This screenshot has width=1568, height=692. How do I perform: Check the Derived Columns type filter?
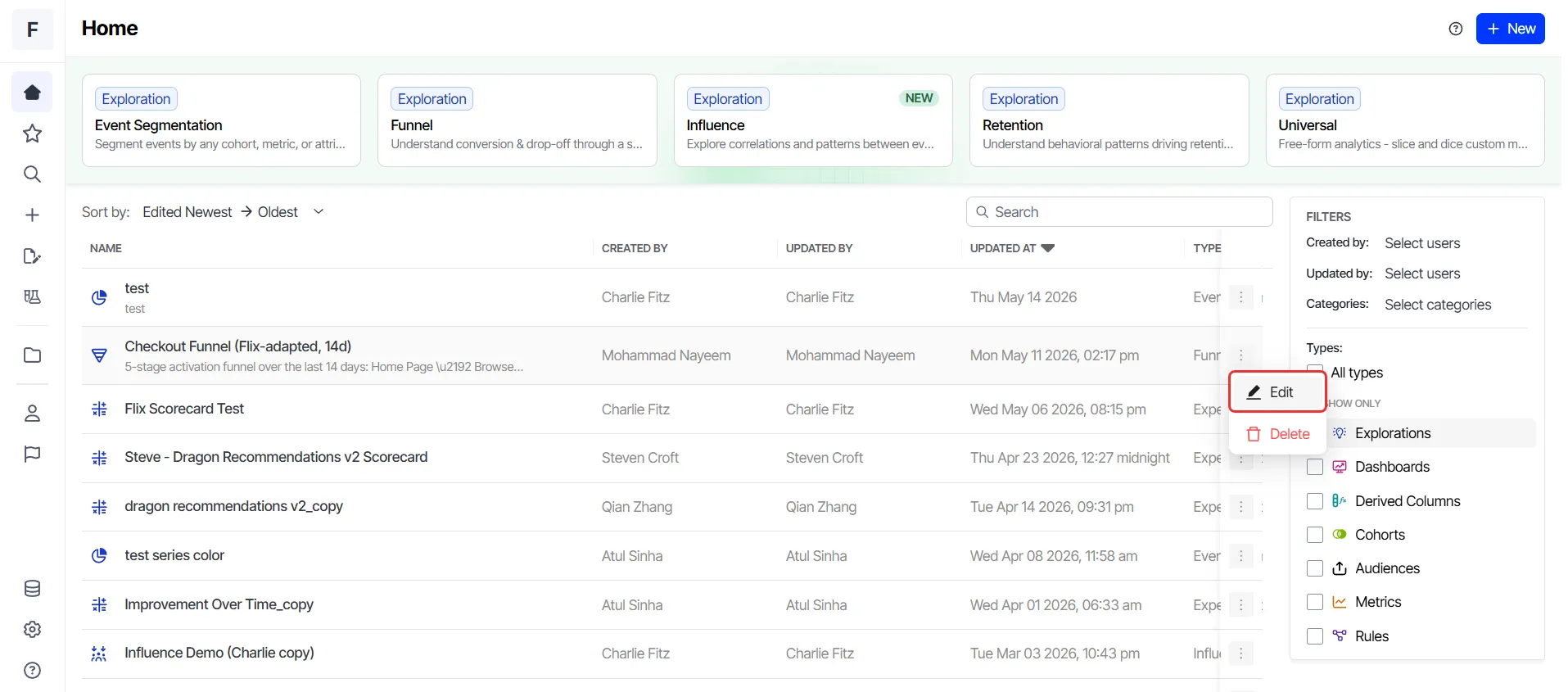[x=1315, y=501]
